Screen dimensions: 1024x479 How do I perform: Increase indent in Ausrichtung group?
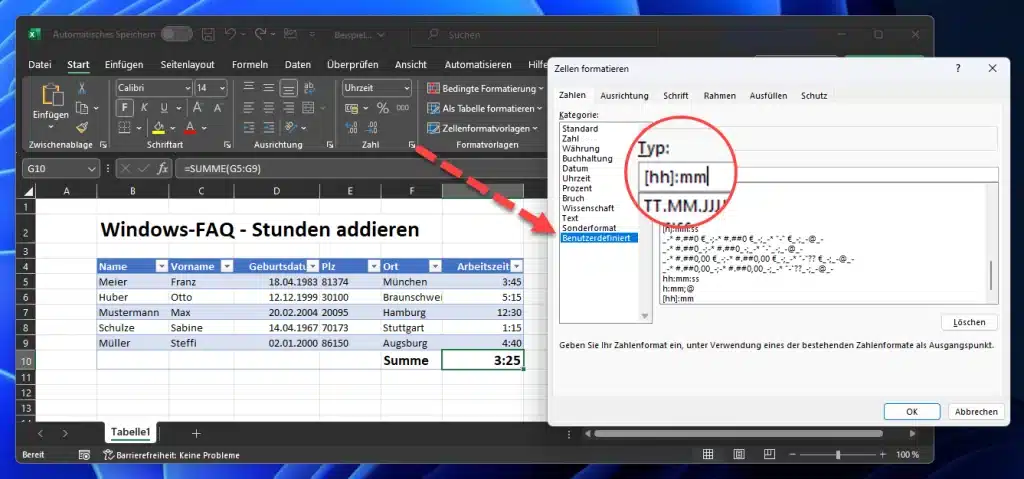(x=268, y=127)
